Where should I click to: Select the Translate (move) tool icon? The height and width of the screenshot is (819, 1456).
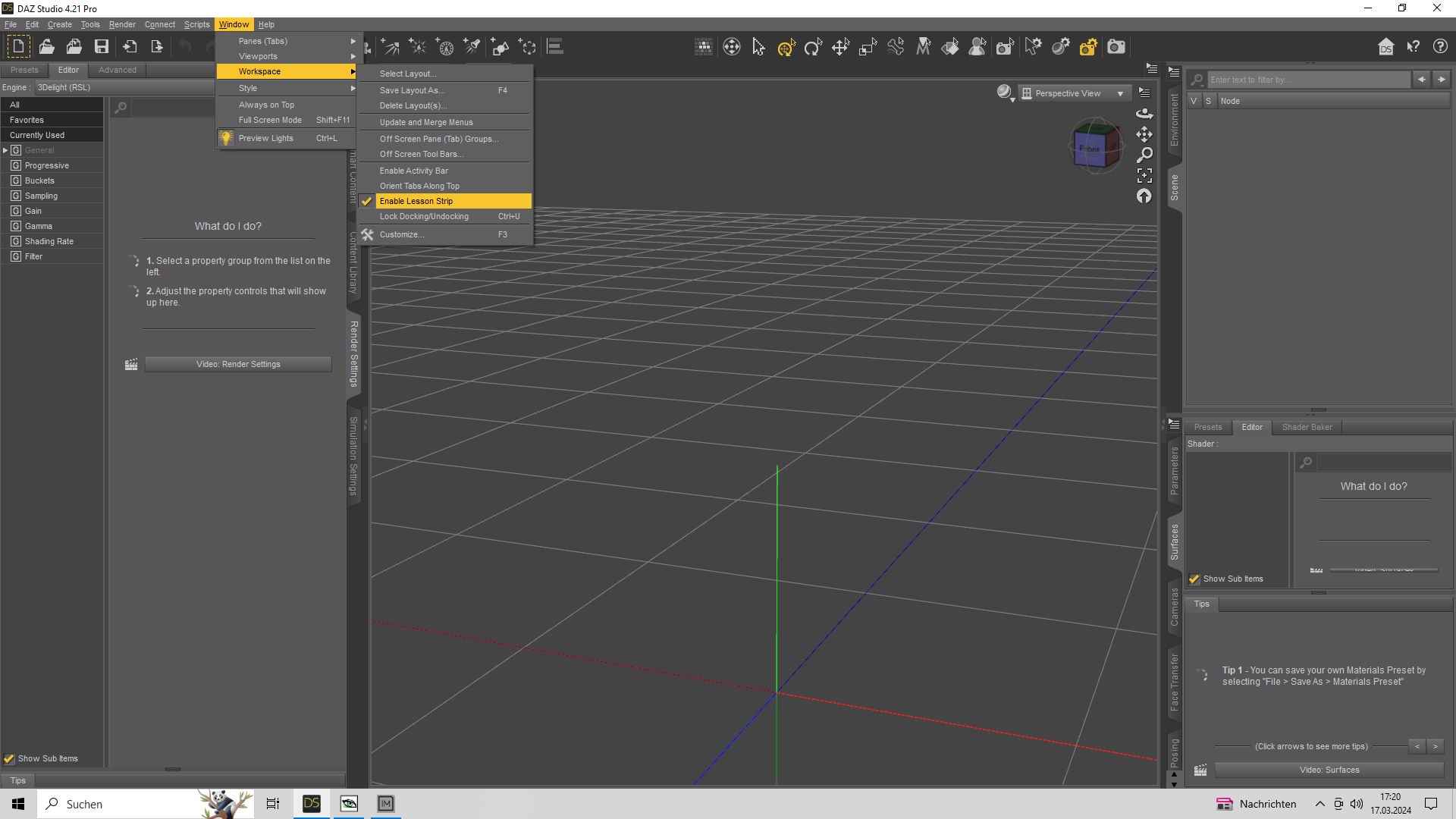[840, 48]
